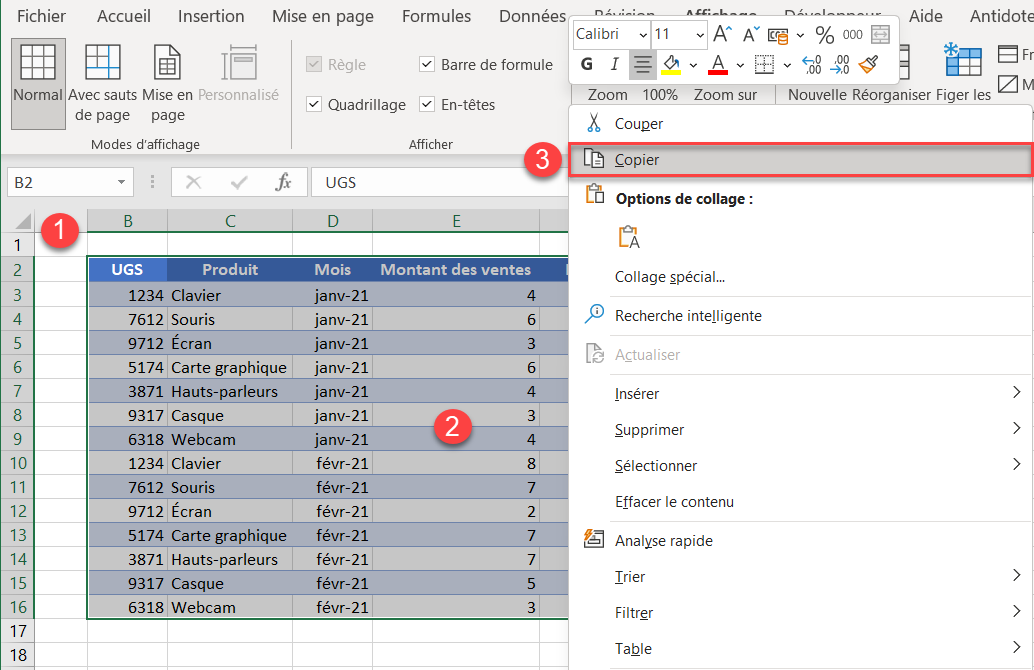Open the font color dropdown arrow
The image size is (1034, 670).
(x=740, y=65)
